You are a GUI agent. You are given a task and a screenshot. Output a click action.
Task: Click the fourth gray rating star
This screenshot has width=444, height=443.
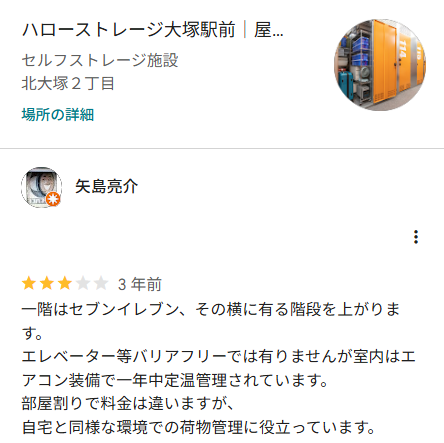pos(83,284)
